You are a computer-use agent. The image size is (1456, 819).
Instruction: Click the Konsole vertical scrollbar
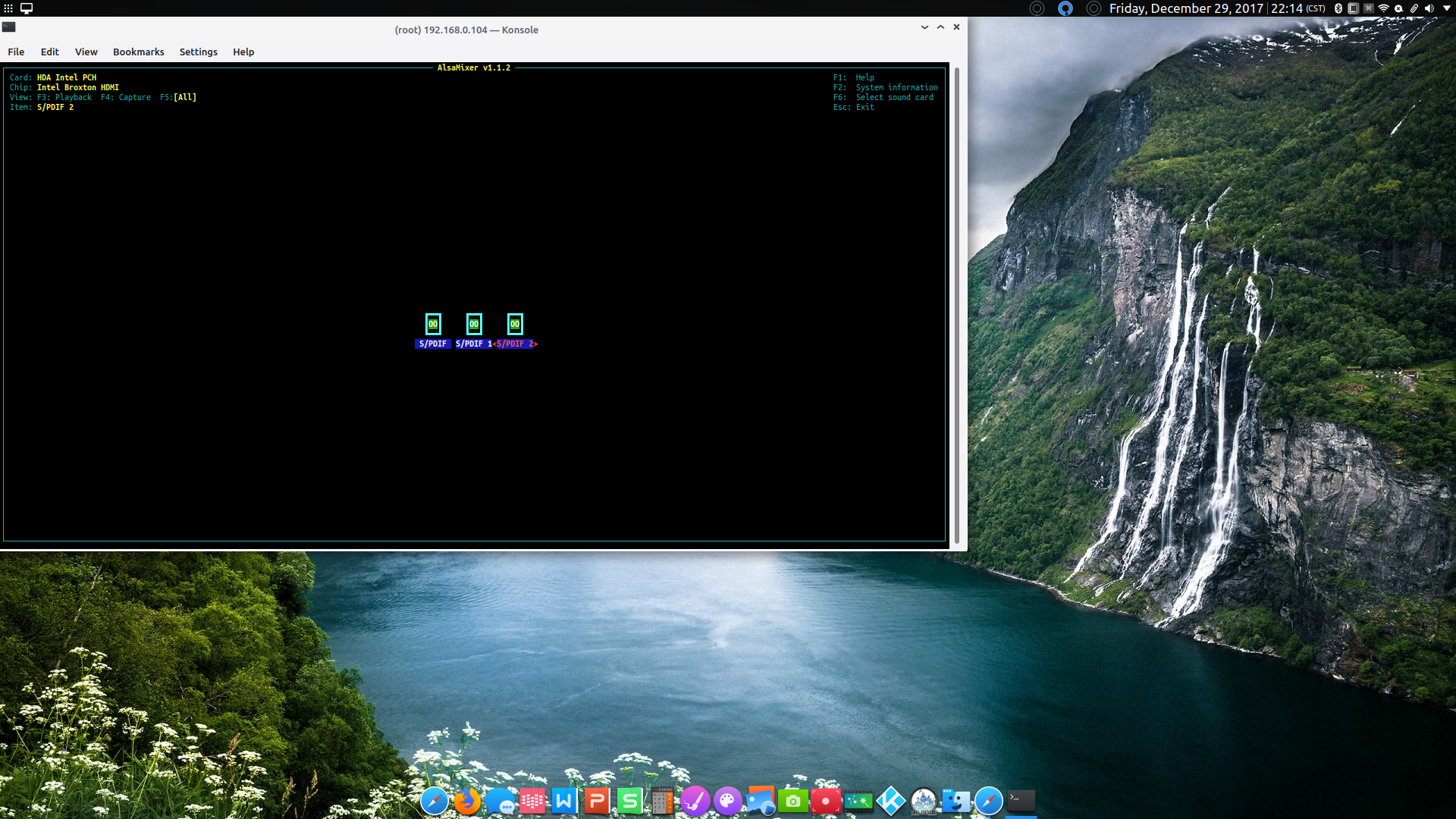pos(957,306)
